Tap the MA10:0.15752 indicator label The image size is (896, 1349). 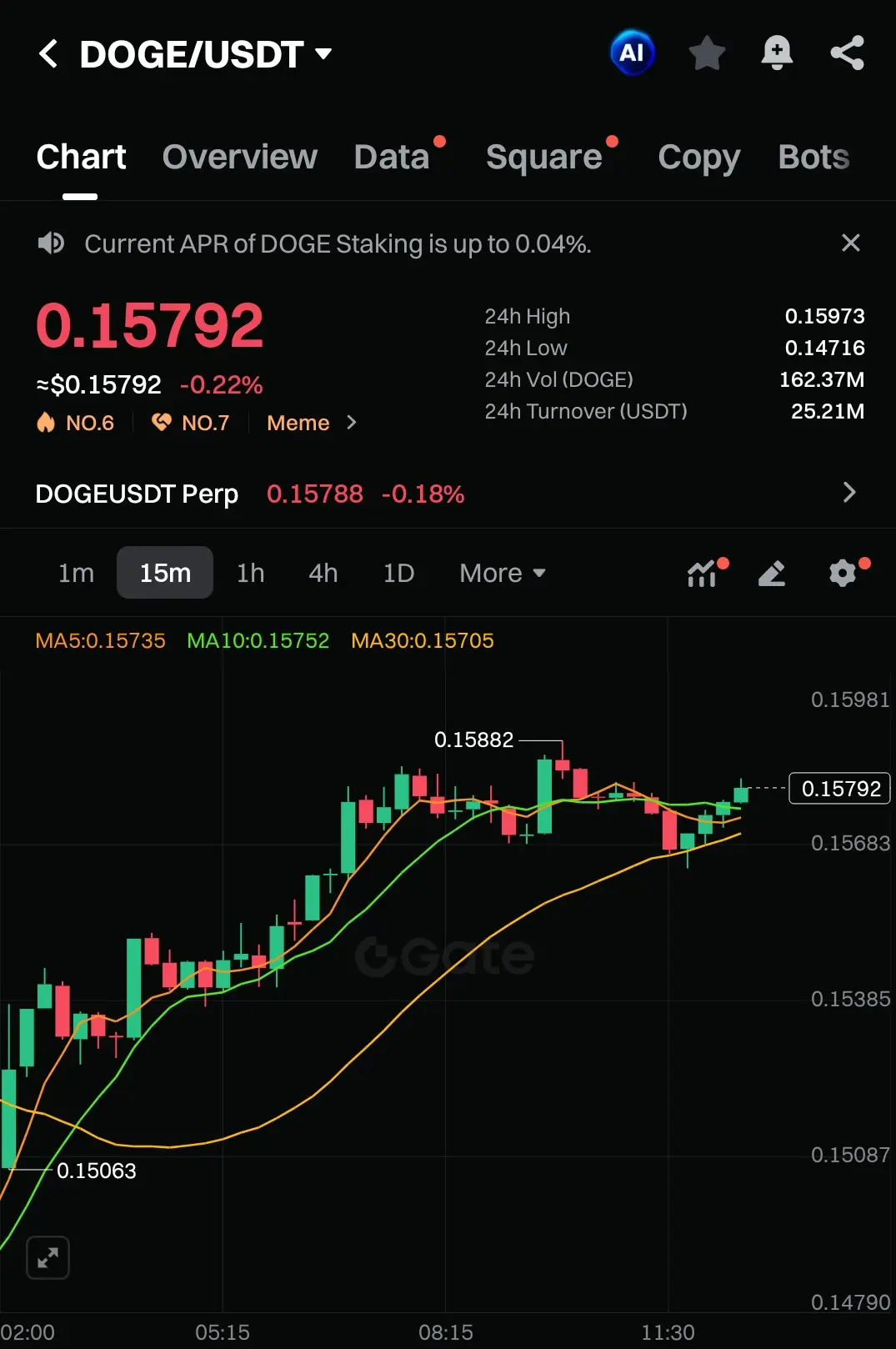click(258, 640)
